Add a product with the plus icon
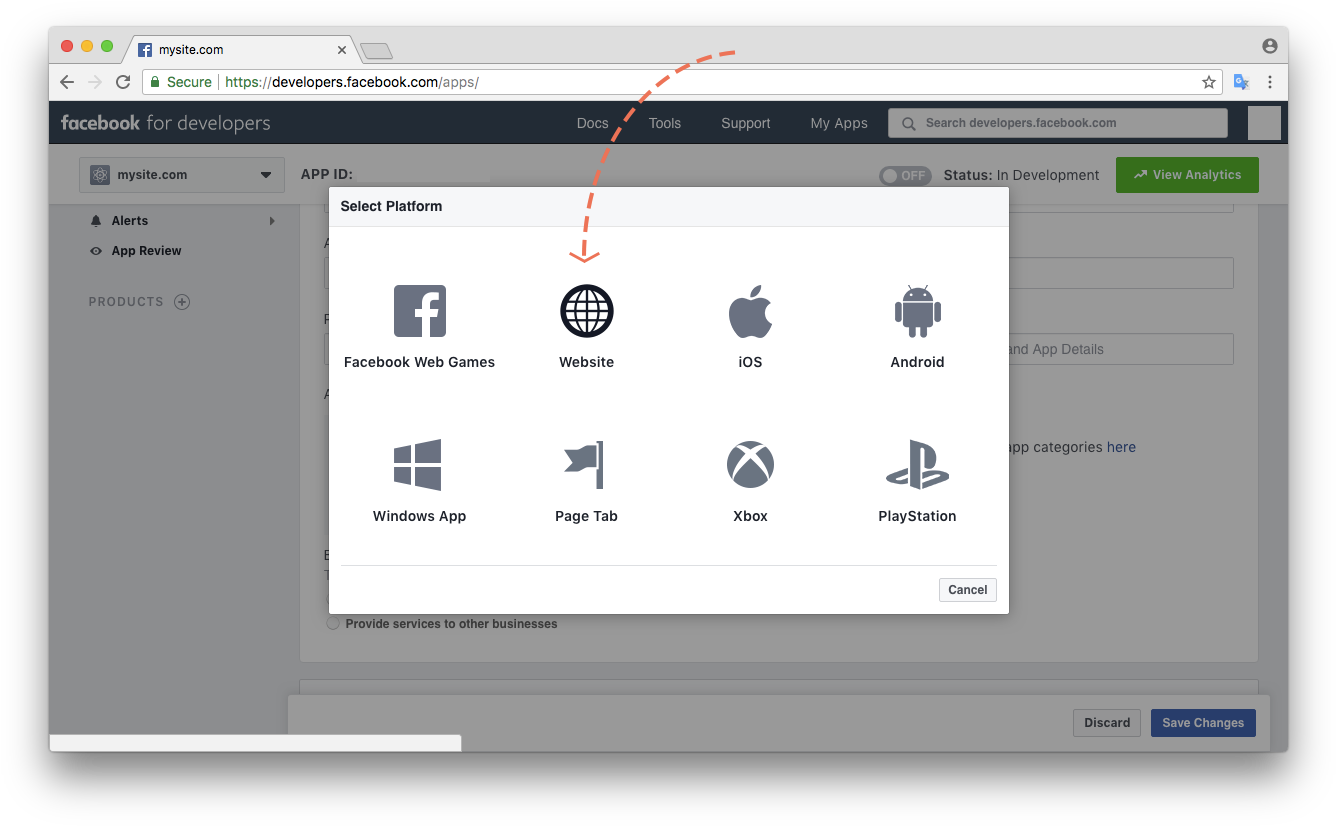The height and width of the screenshot is (826, 1336). pos(182,302)
